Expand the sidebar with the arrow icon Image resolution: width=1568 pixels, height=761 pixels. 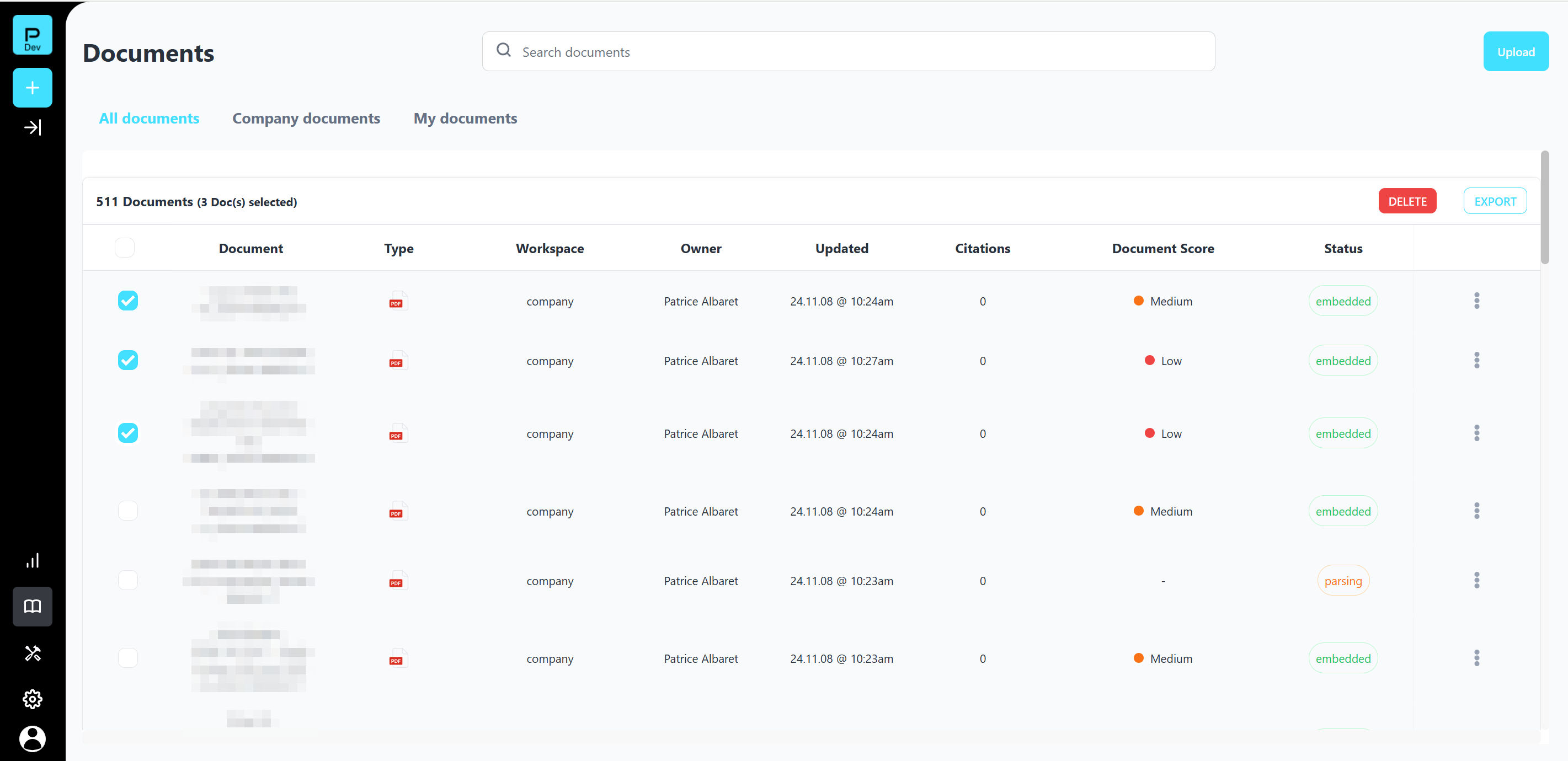[x=32, y=127]
